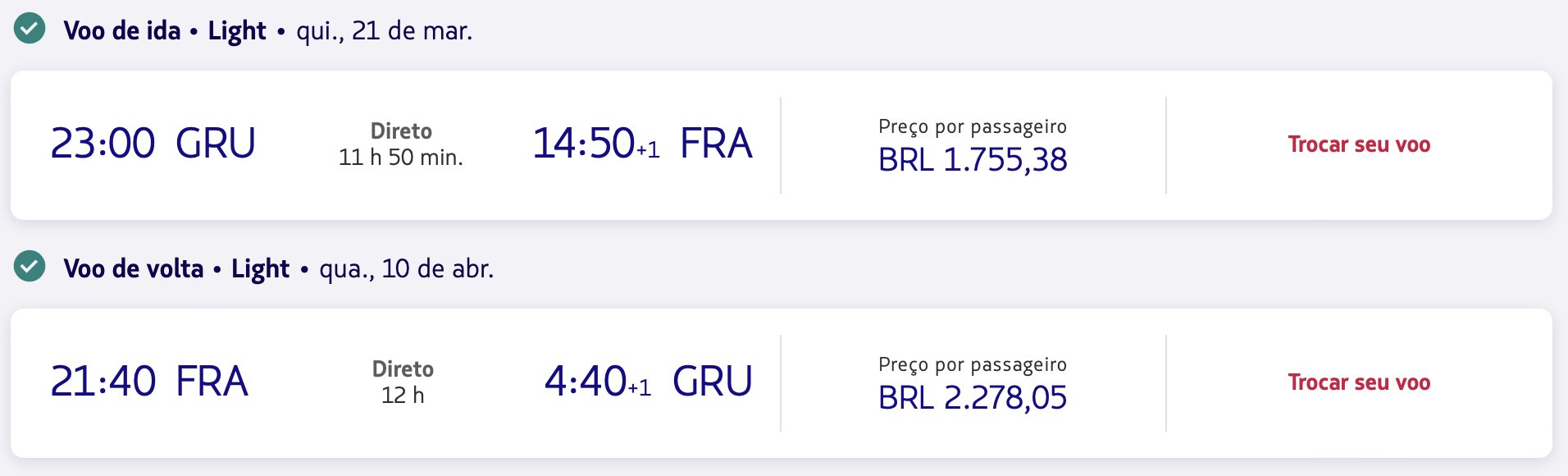Click the BRL 1.755,38 price
This screenshot has width=1568, height=476.
[973, 159]
